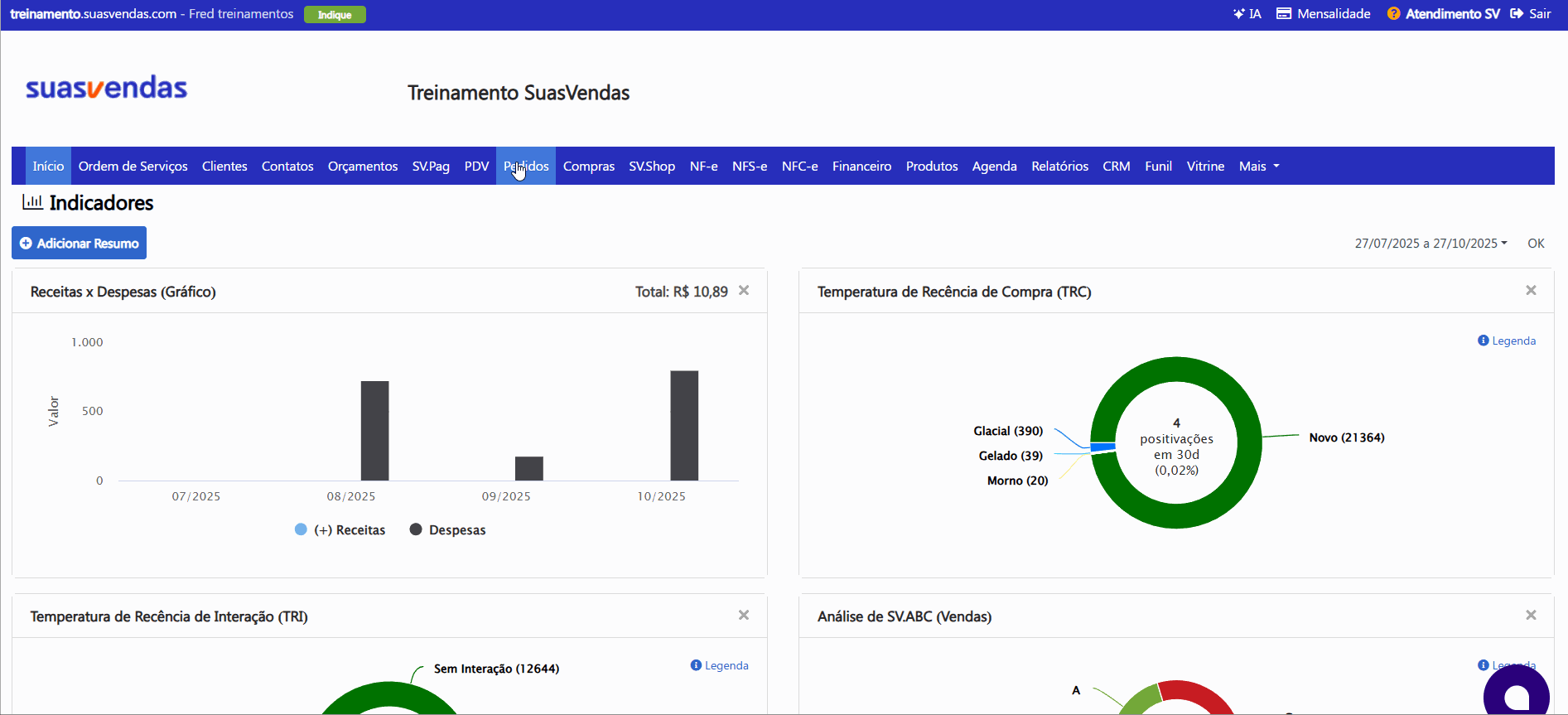Screen dimensions: 1568x715
Task: Expand the Mais menu dropdown
Action: coord(1259,166)
